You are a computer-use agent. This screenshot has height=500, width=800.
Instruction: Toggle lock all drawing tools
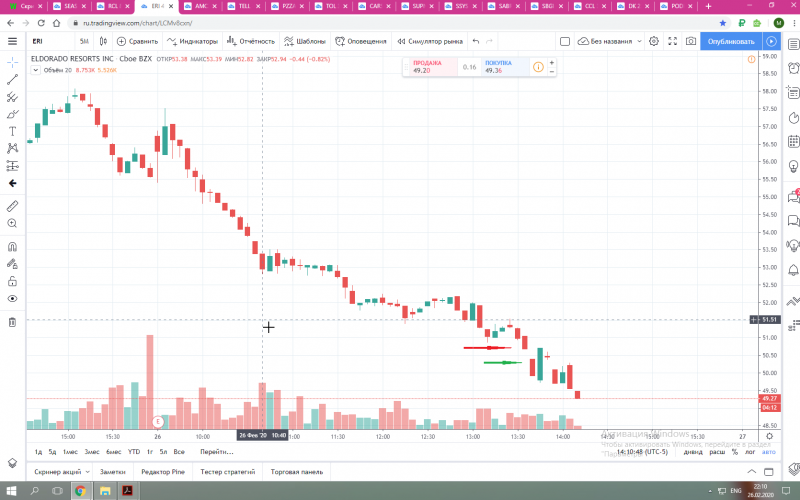point(12,281)
